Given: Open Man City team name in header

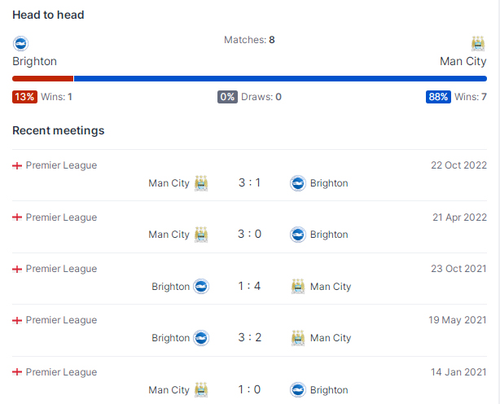Looking at the screenshot, I should pos(463,61).
